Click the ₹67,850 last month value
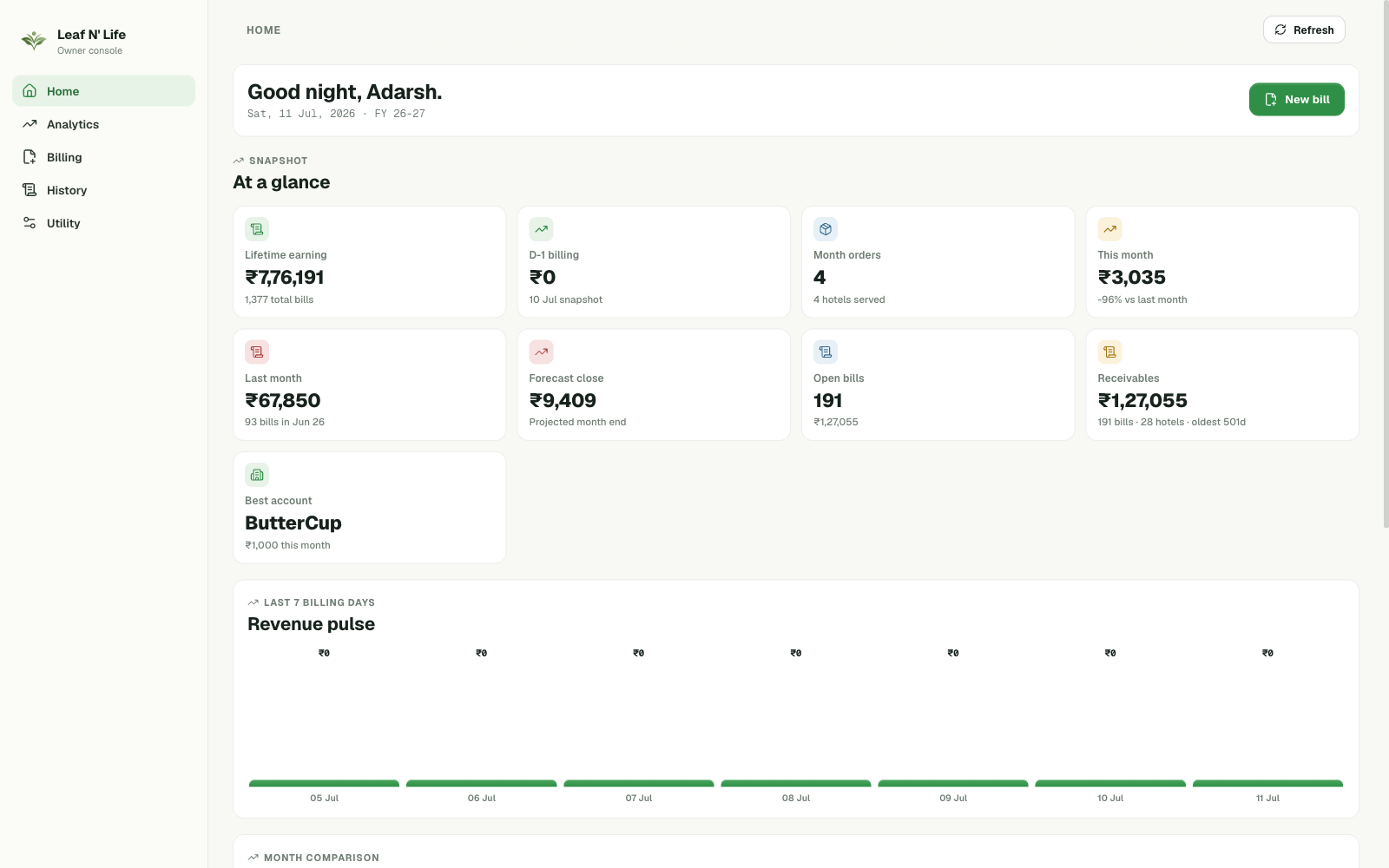The height and width of the screenshot is (868, 1389). (283, 401)
